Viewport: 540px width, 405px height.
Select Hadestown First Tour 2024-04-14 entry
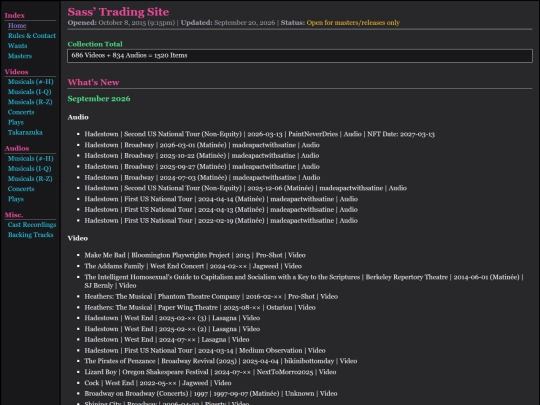[x=221, y=199]
